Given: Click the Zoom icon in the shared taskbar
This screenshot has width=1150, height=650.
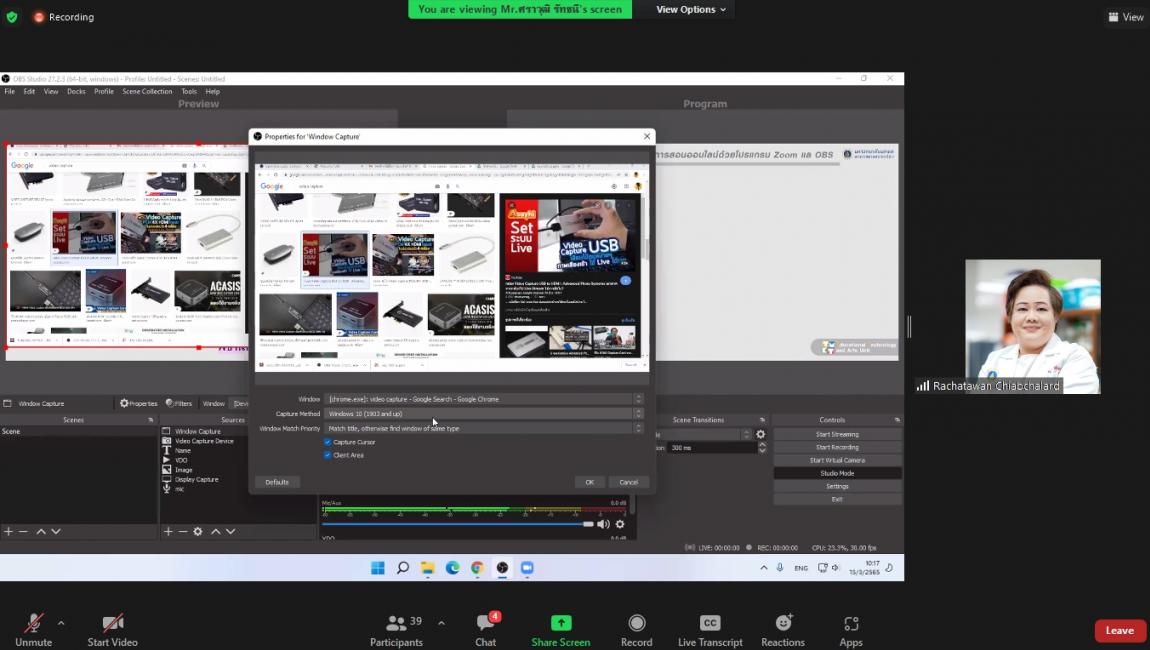Looking at the screenshot, I should 527,568.
